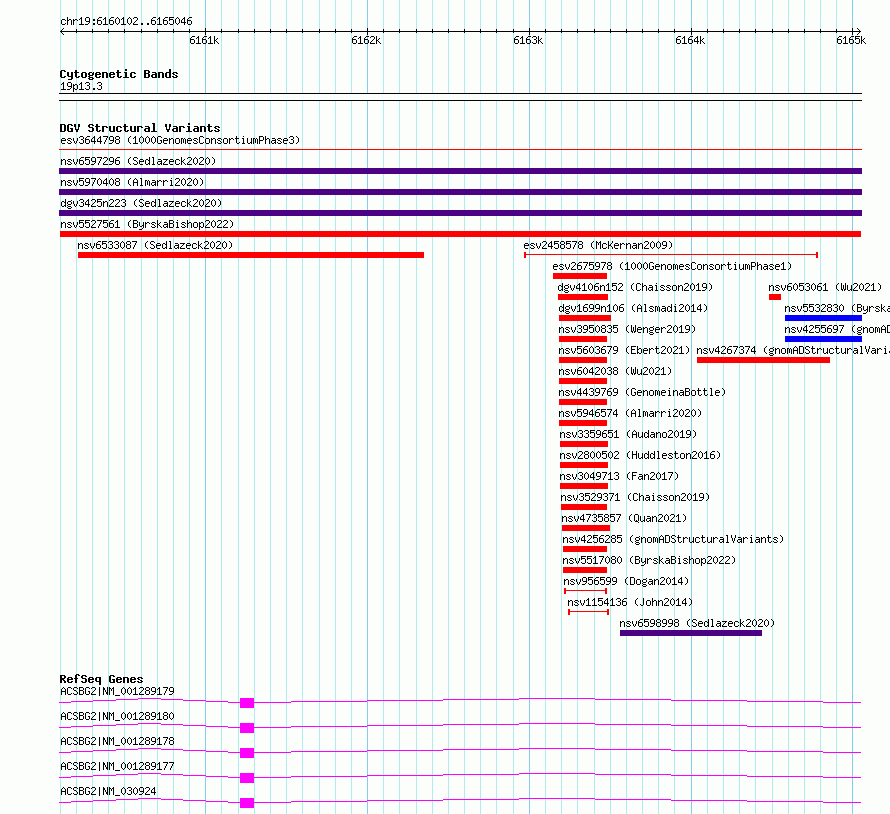Select the thin red esv3644798 variant line

click(460, 150)
